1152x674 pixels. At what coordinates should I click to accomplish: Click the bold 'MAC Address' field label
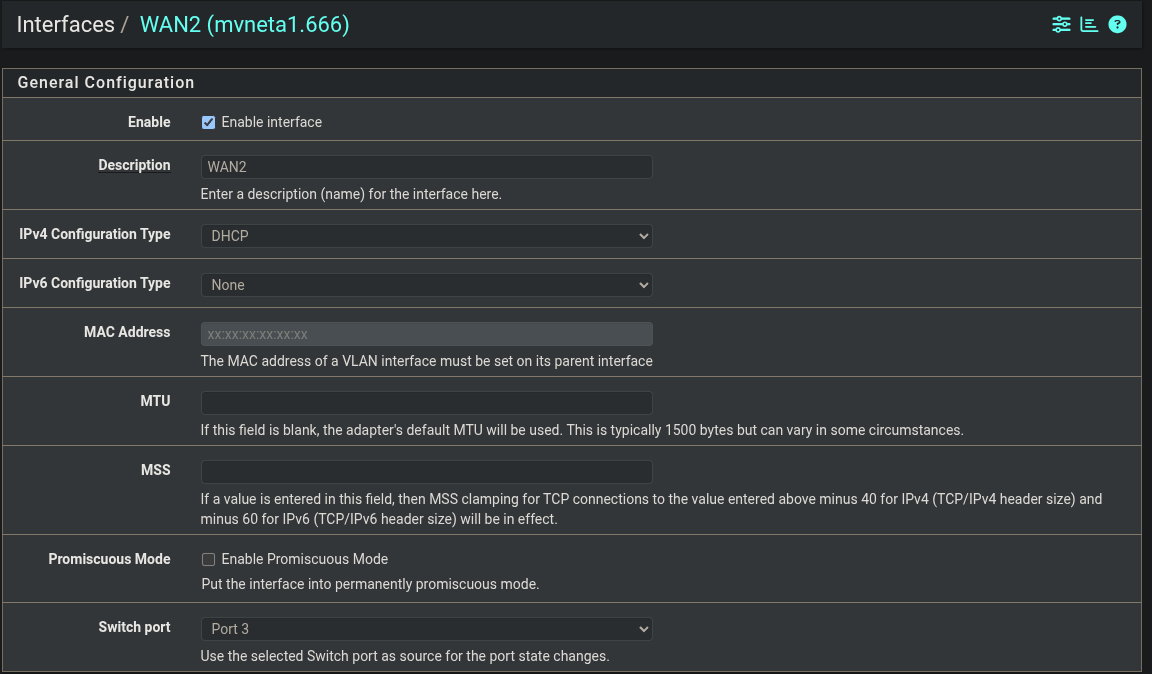pyautogui.click(x=127, y=332)
